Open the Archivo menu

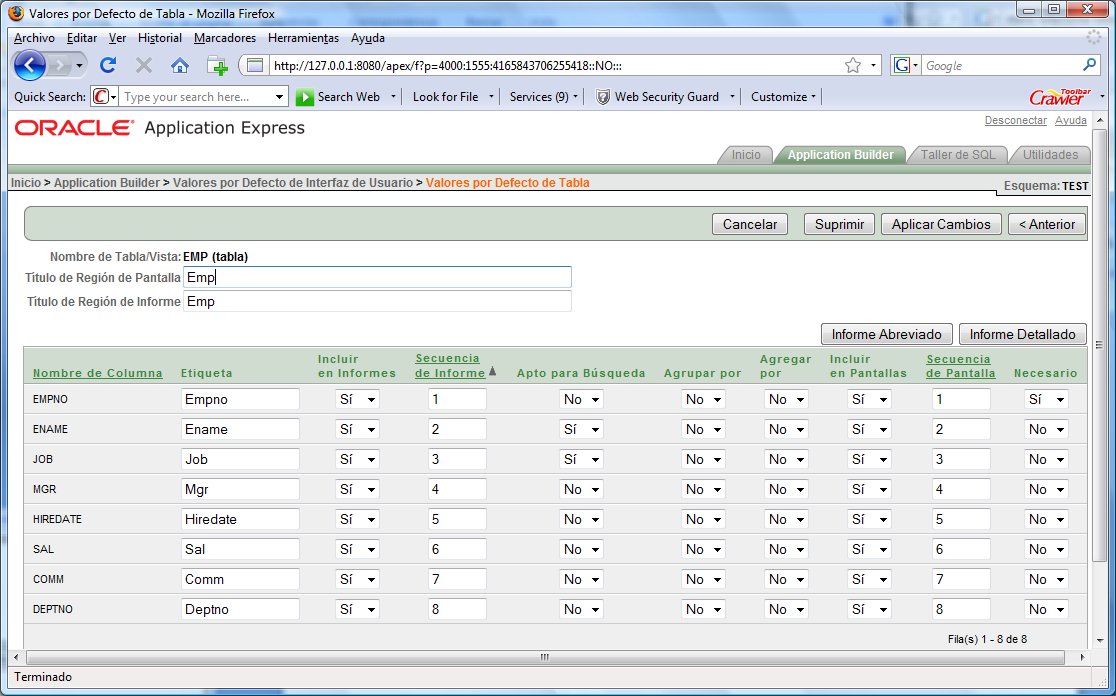[x=34, y=38]
